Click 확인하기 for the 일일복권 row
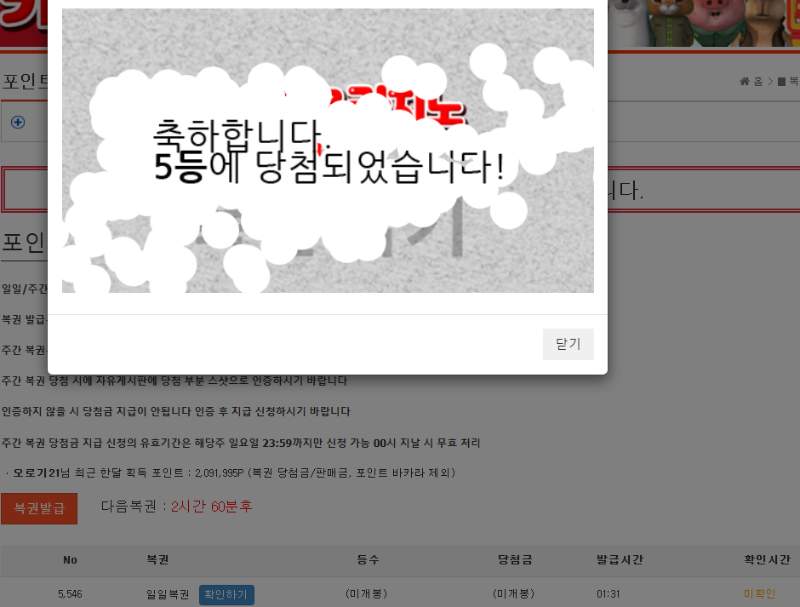This screenshot has width=800, height=607. (226, 594)
